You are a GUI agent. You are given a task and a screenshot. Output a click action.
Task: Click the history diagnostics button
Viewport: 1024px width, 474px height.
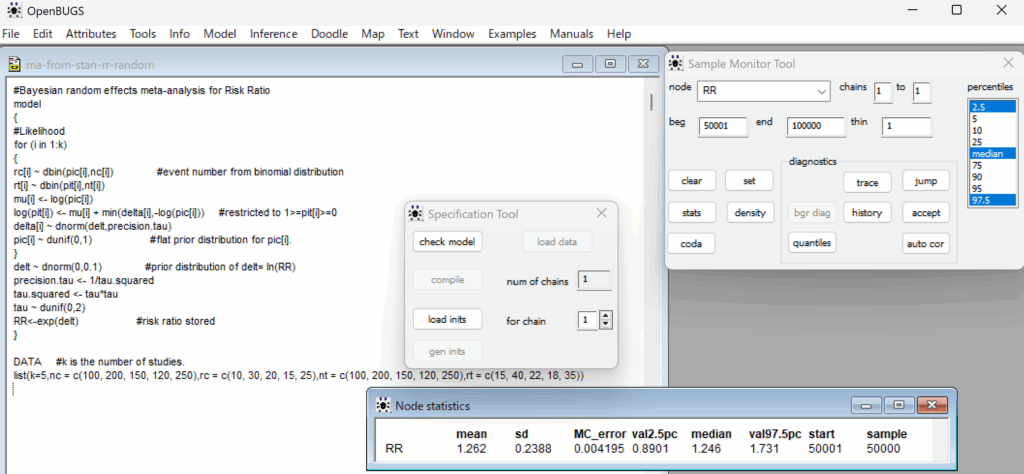[x=867, y=212]
